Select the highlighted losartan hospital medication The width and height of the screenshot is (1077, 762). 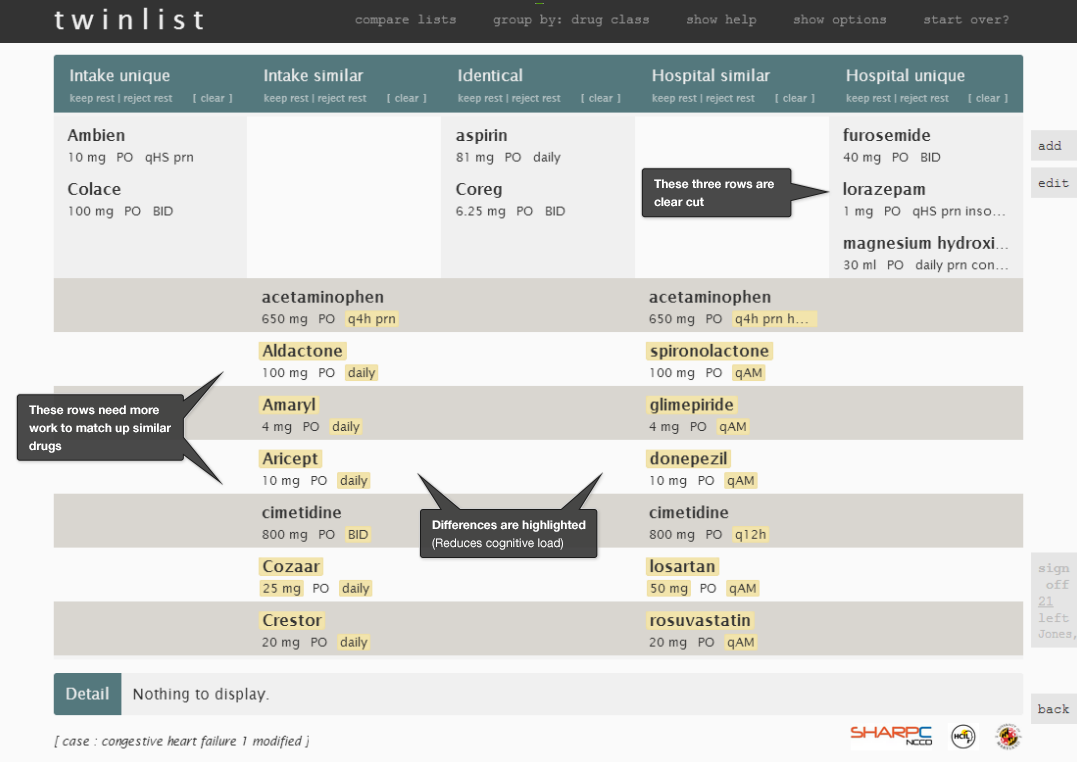pyautogui.click(x=684, y=567)
